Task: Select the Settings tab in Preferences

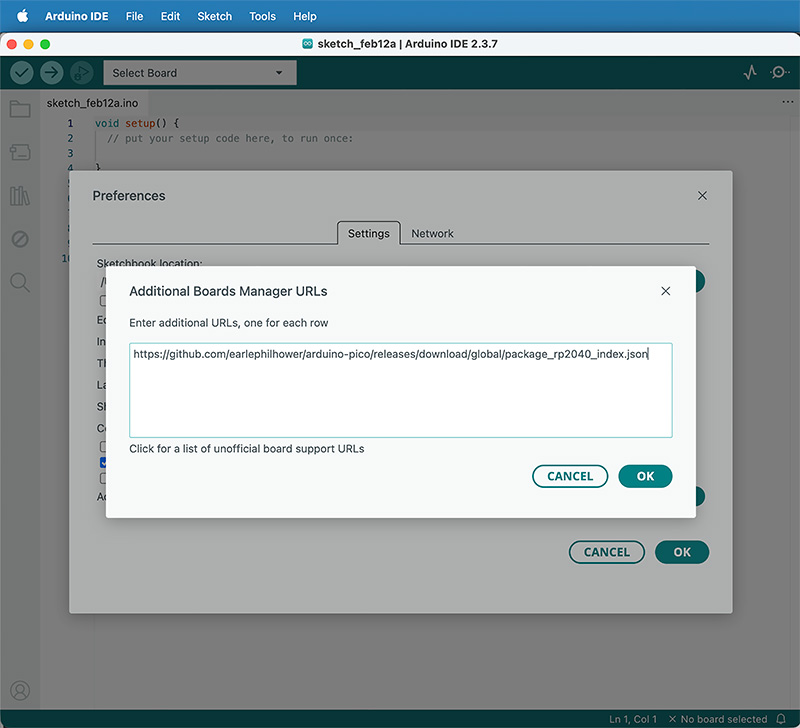Action: tap(368, 233)
